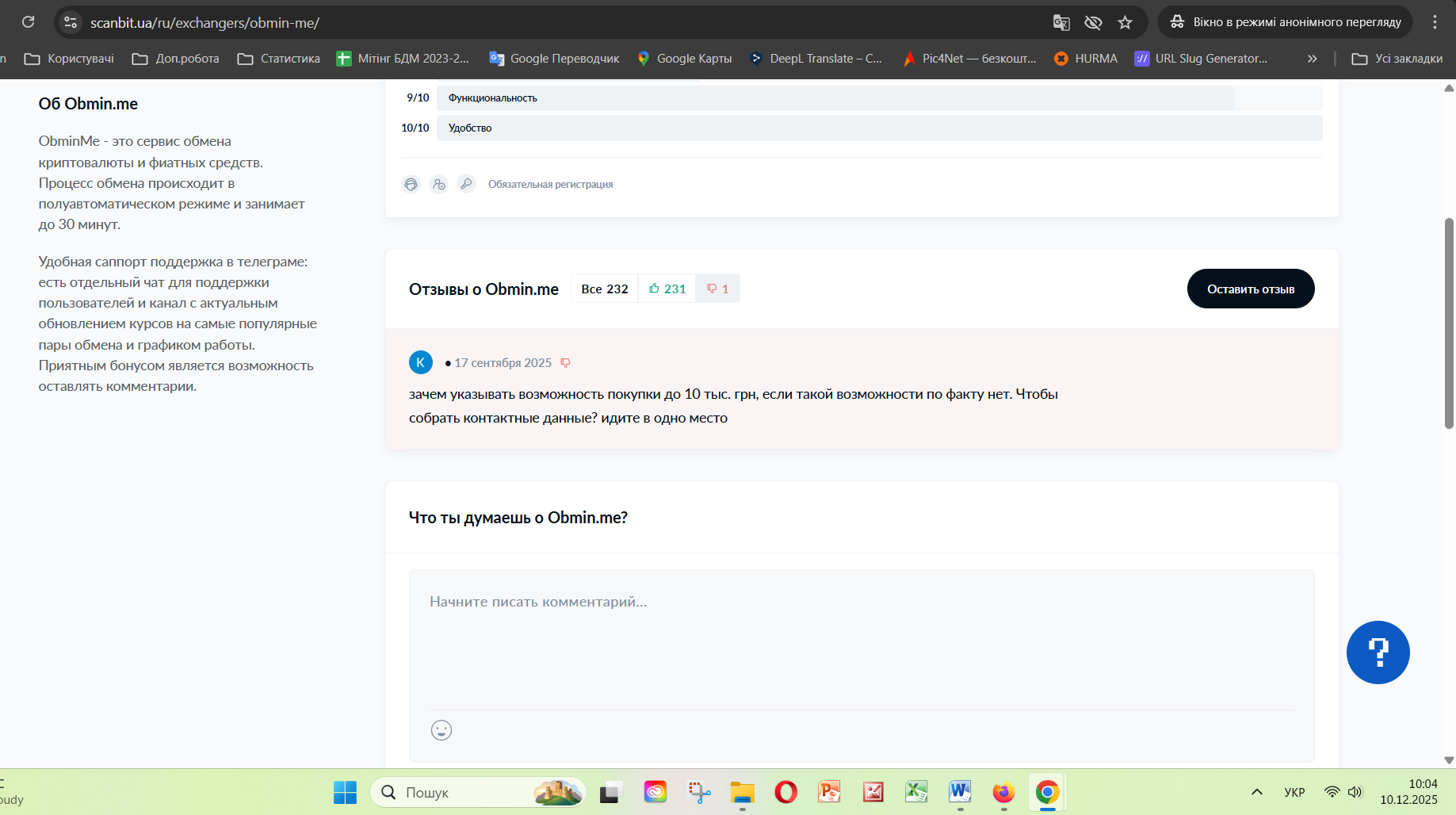Click the Chrome taskbar icon
This screenshot has height=815, width=1456.
tap(1047, 792)
